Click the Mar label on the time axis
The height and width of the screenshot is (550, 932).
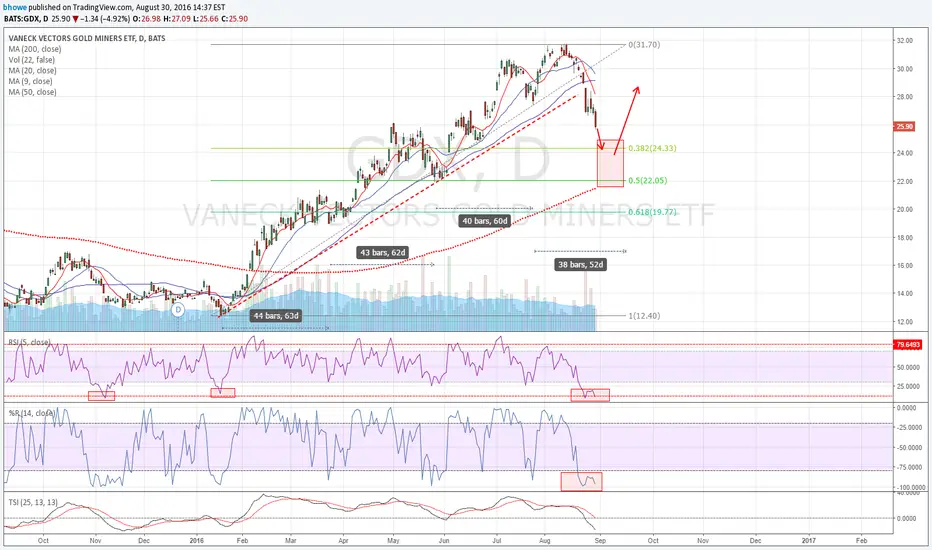coord(290,541)
